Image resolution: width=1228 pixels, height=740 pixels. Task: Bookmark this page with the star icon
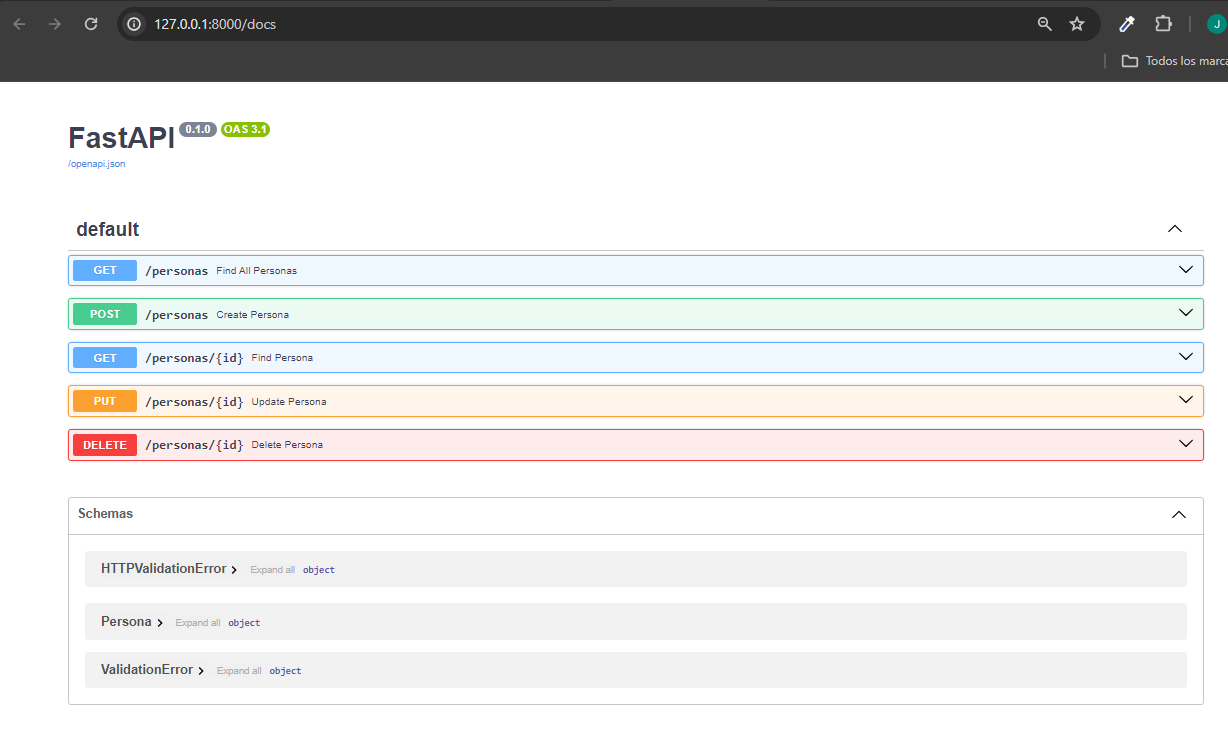pos(1077,24)
